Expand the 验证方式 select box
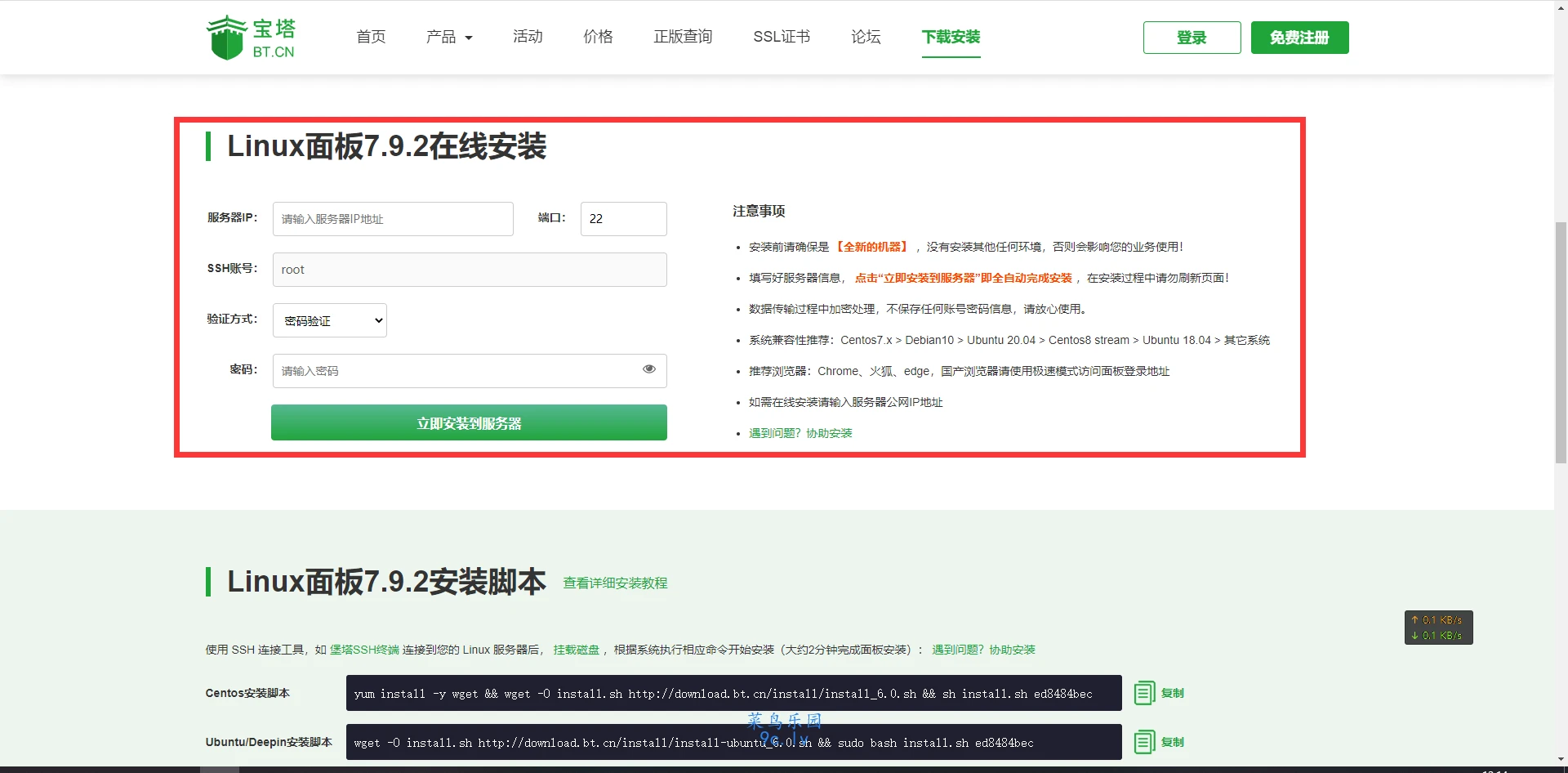 click(x=330, y=320)
